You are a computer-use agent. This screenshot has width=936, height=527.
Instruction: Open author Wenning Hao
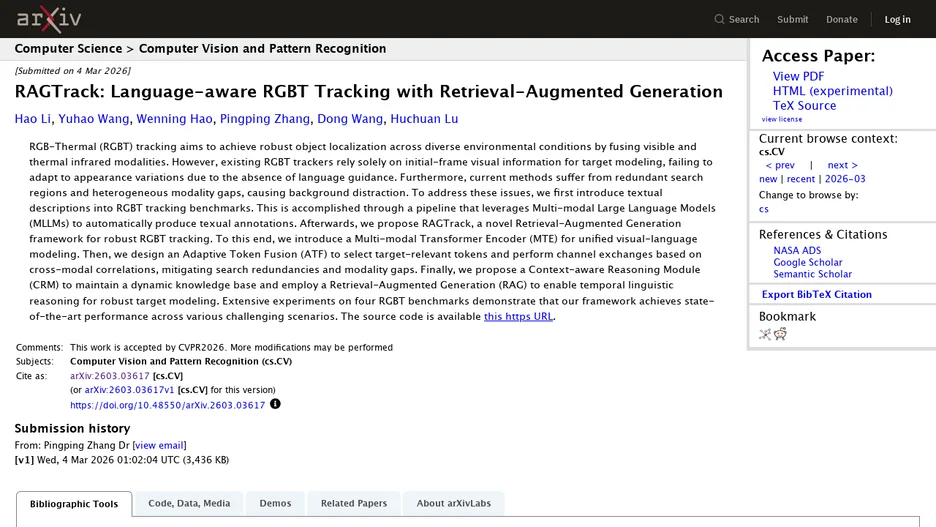tap(174, 119)
